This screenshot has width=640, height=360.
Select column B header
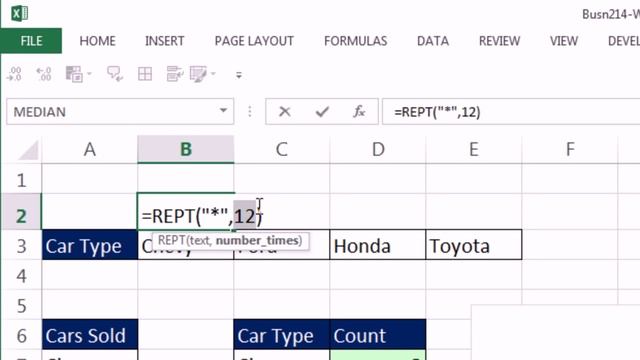(186, 149)
